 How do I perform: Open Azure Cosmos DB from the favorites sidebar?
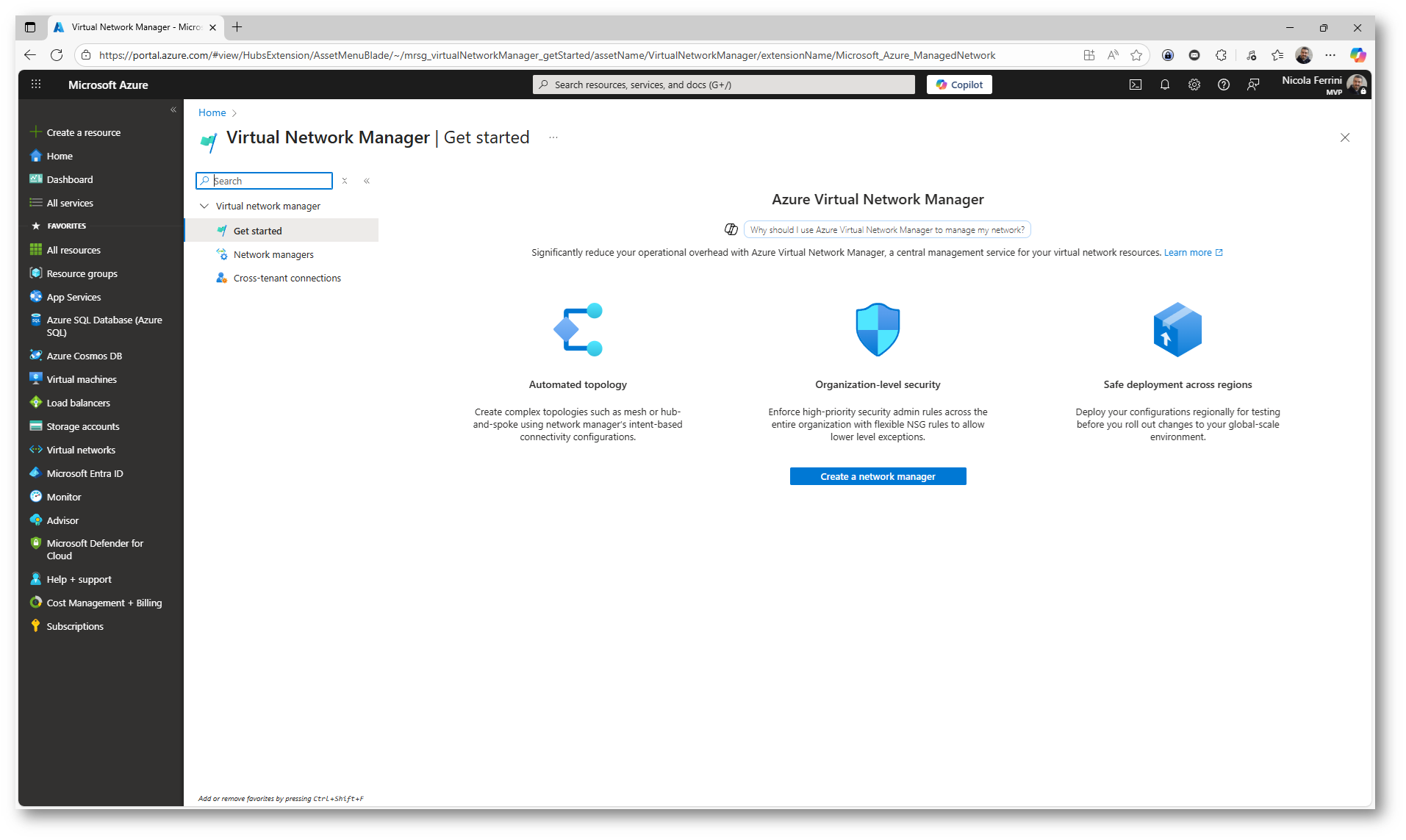(x=83, y=356)
